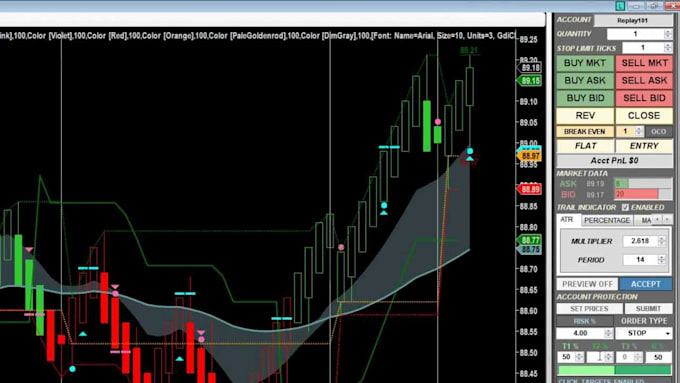Image resolution: width=680 pixels, height=383 pixels.
Task: Click the BUY ASK button
Action: click(585, 81)
